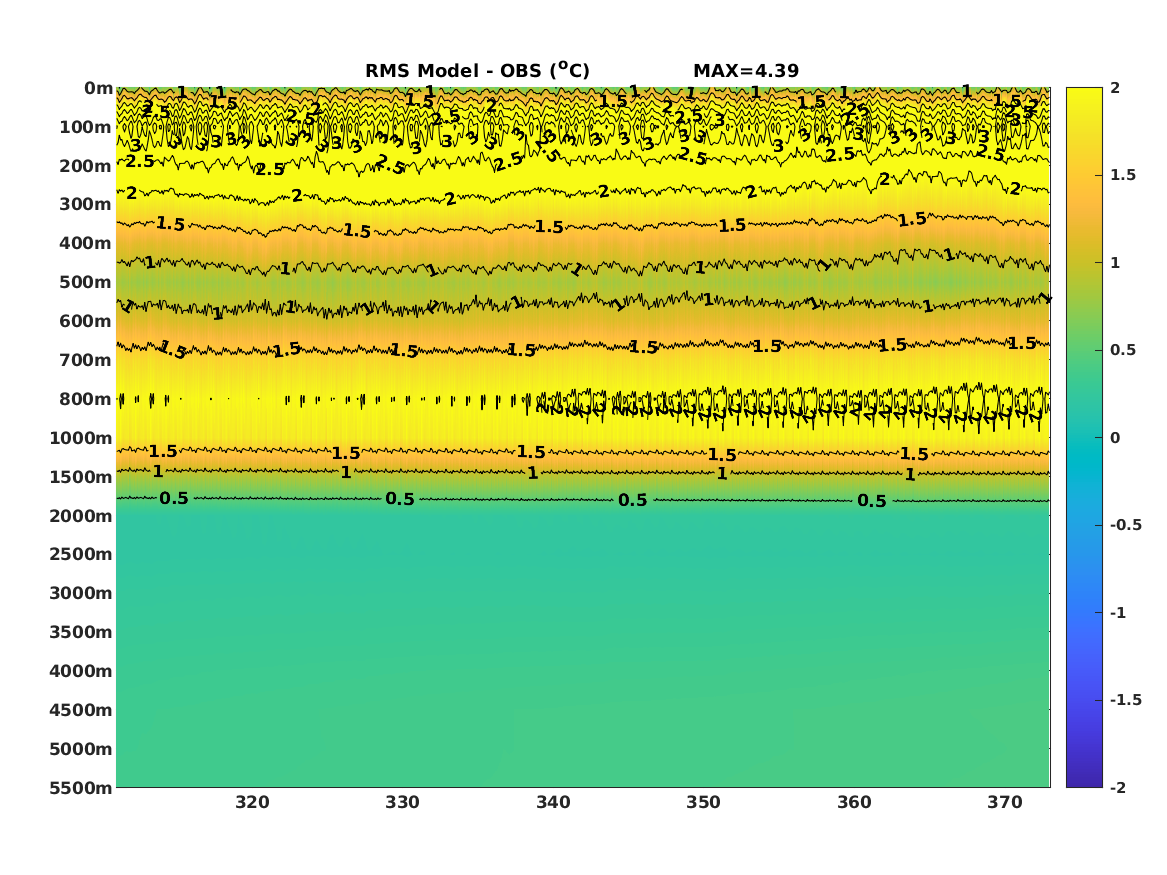Screen dimensions: 1167x875
Task: Click the 'MAX=4.39' label in the title
Action: [x=746, y=71]
